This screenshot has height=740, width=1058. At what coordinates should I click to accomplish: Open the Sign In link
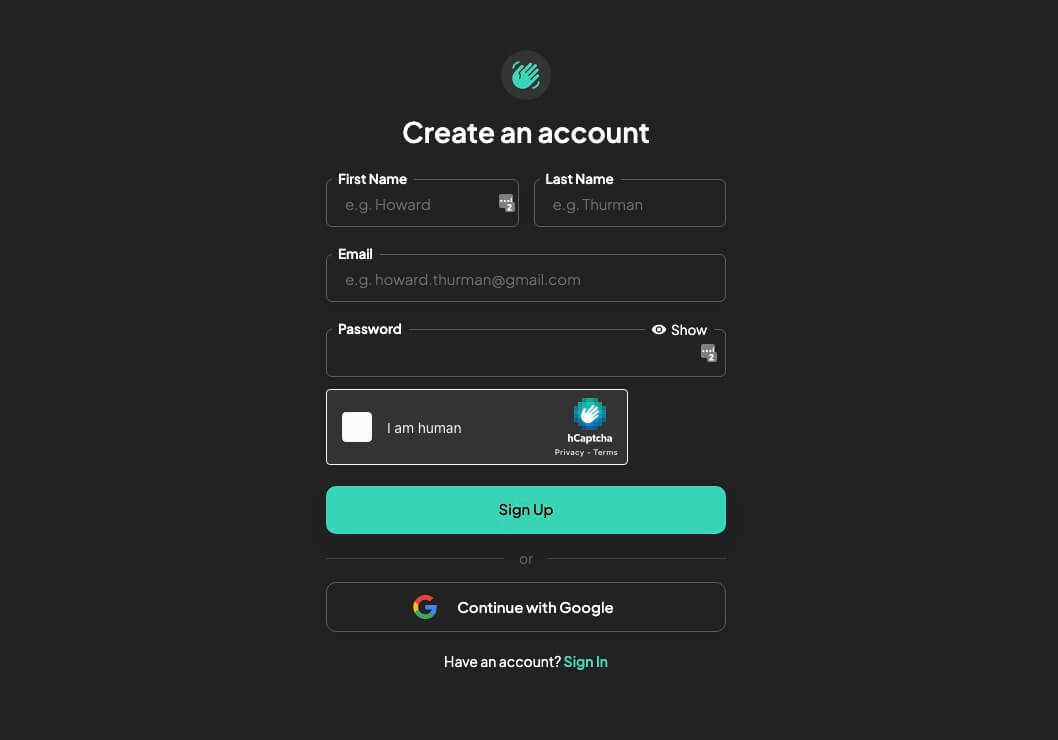(x=586, y=662)
